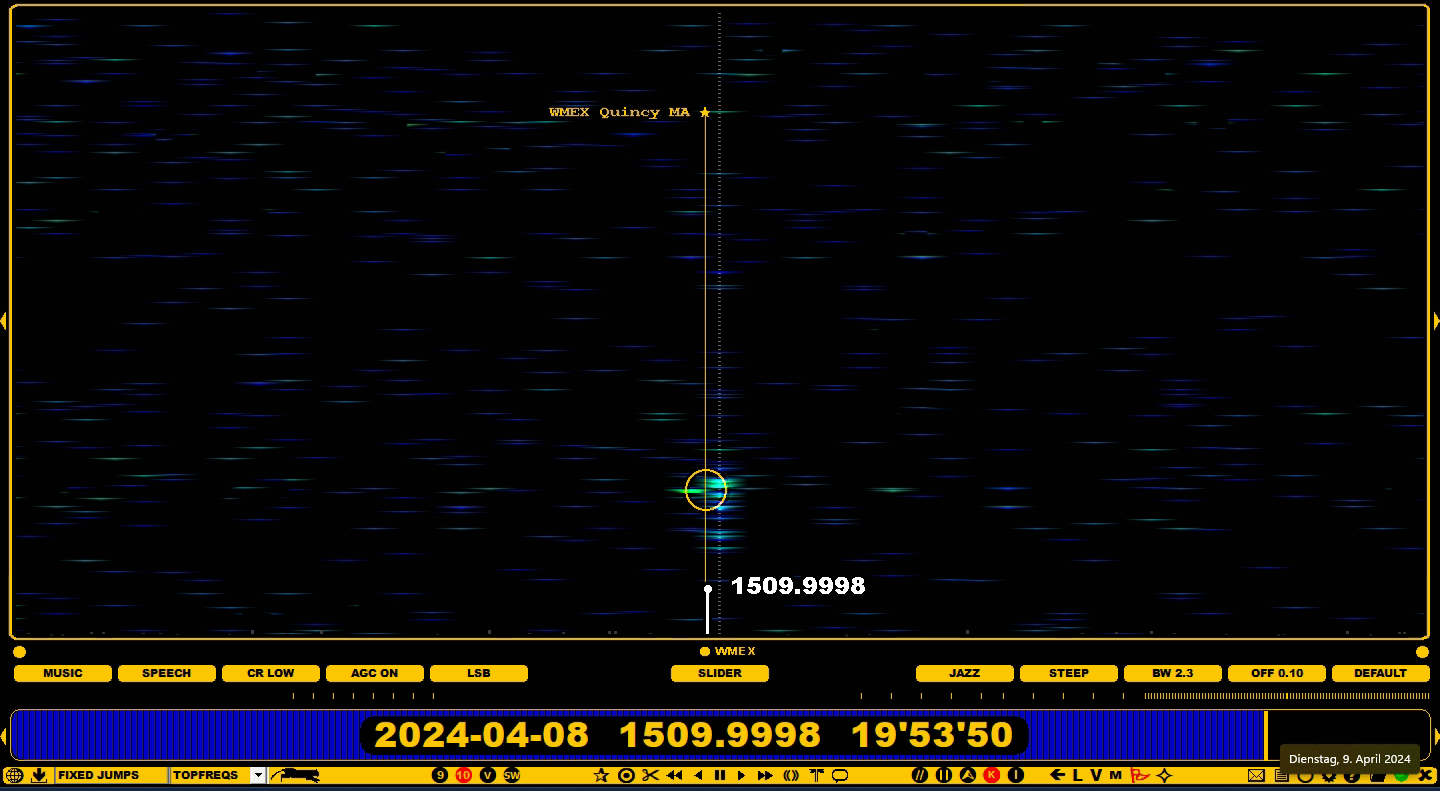The width and height of the screenshot is (1440, 791).
Task: Click the FIXED JUMPS selector
Action: [x=110, y=775]
